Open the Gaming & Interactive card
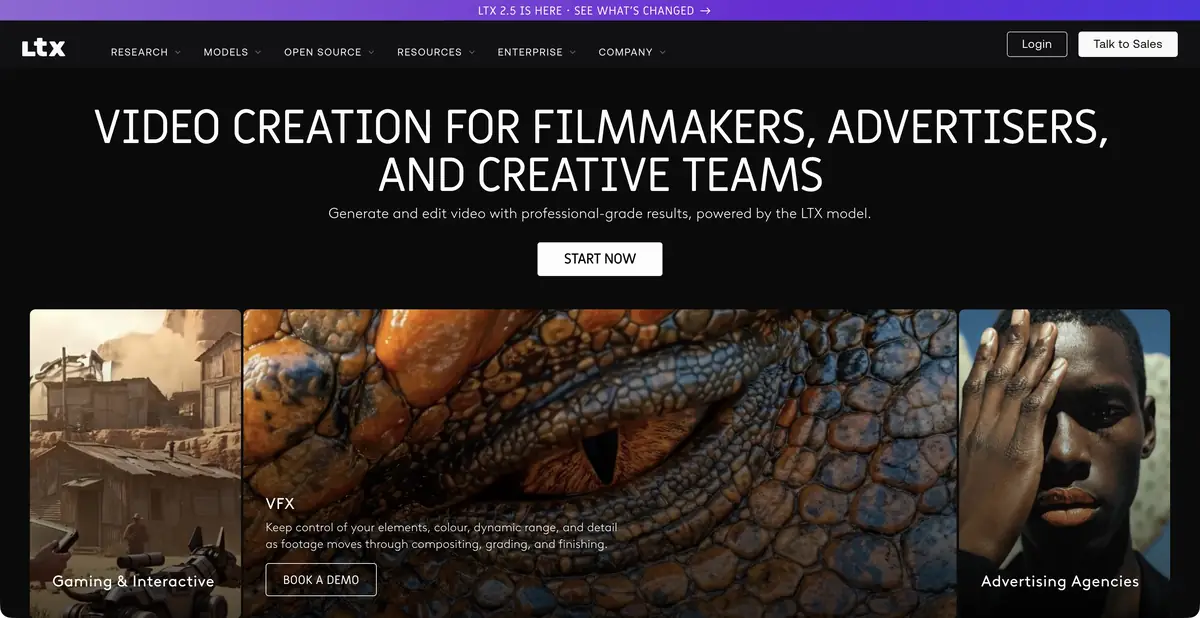The width and height of the screenshot is (1200, 618). [135, 463]
